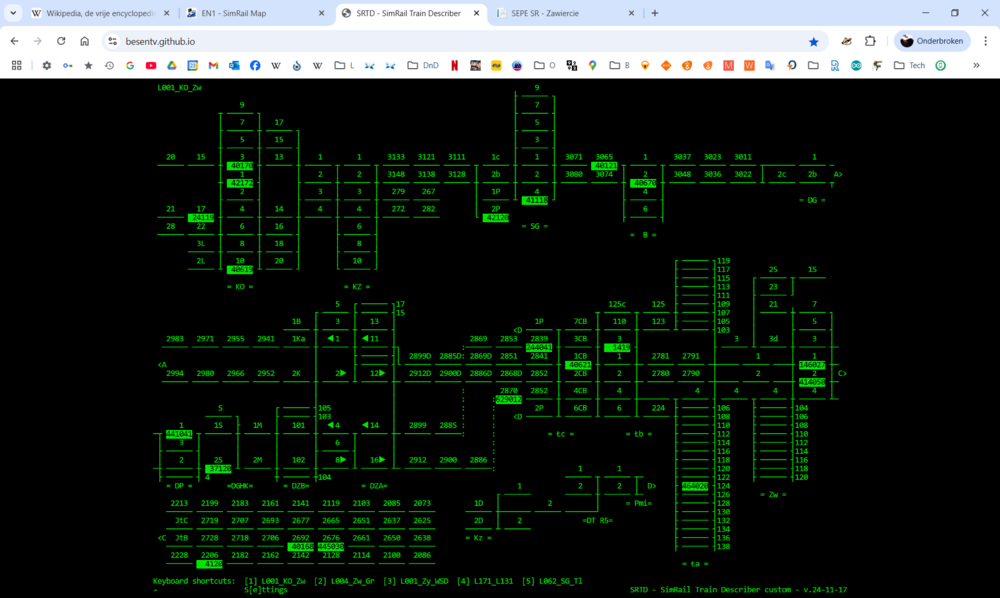Reload the current page
1000x598 pixels.
click(x=61, y=41)
